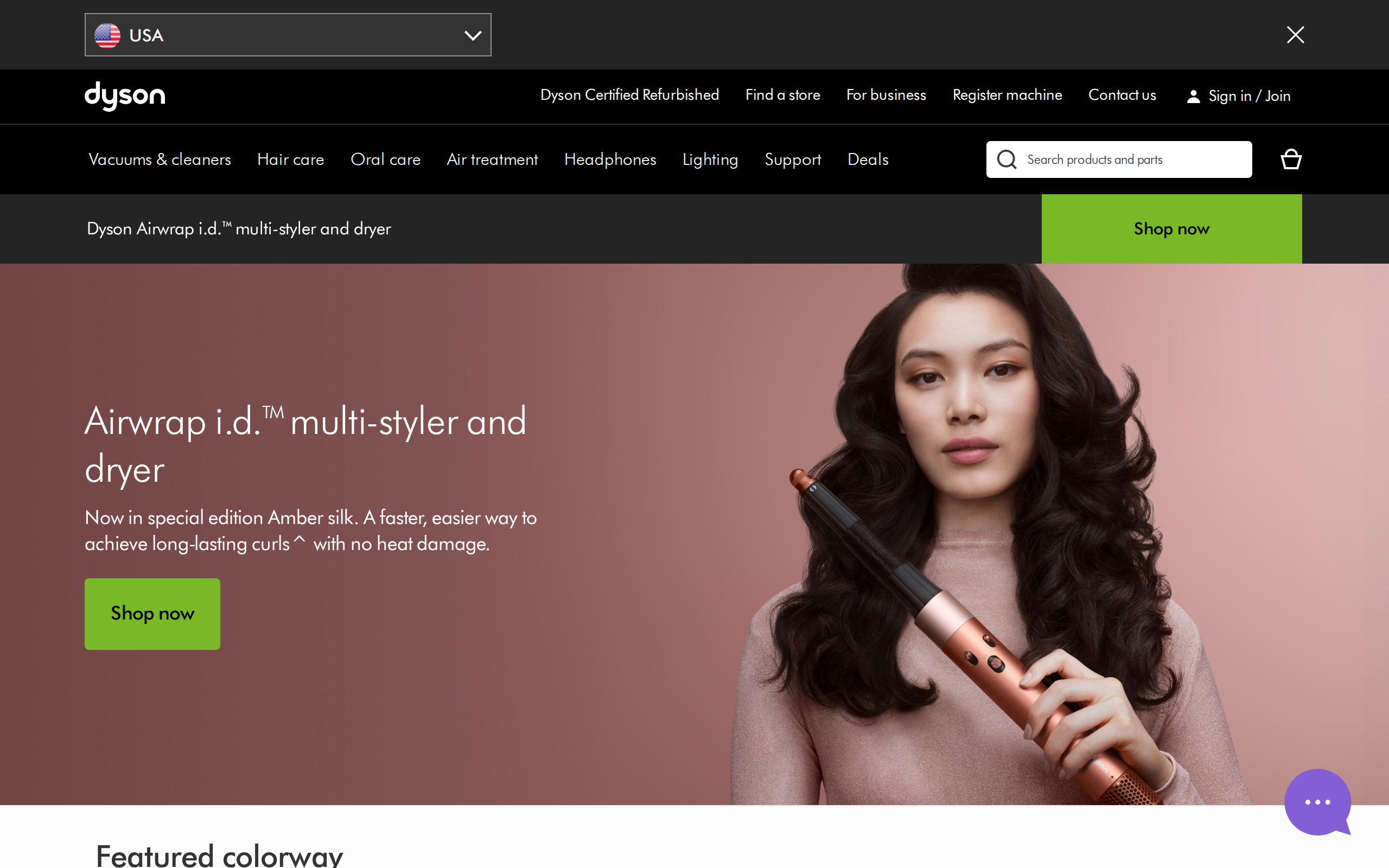Click the magnifier search icon

pos(1006,159)
